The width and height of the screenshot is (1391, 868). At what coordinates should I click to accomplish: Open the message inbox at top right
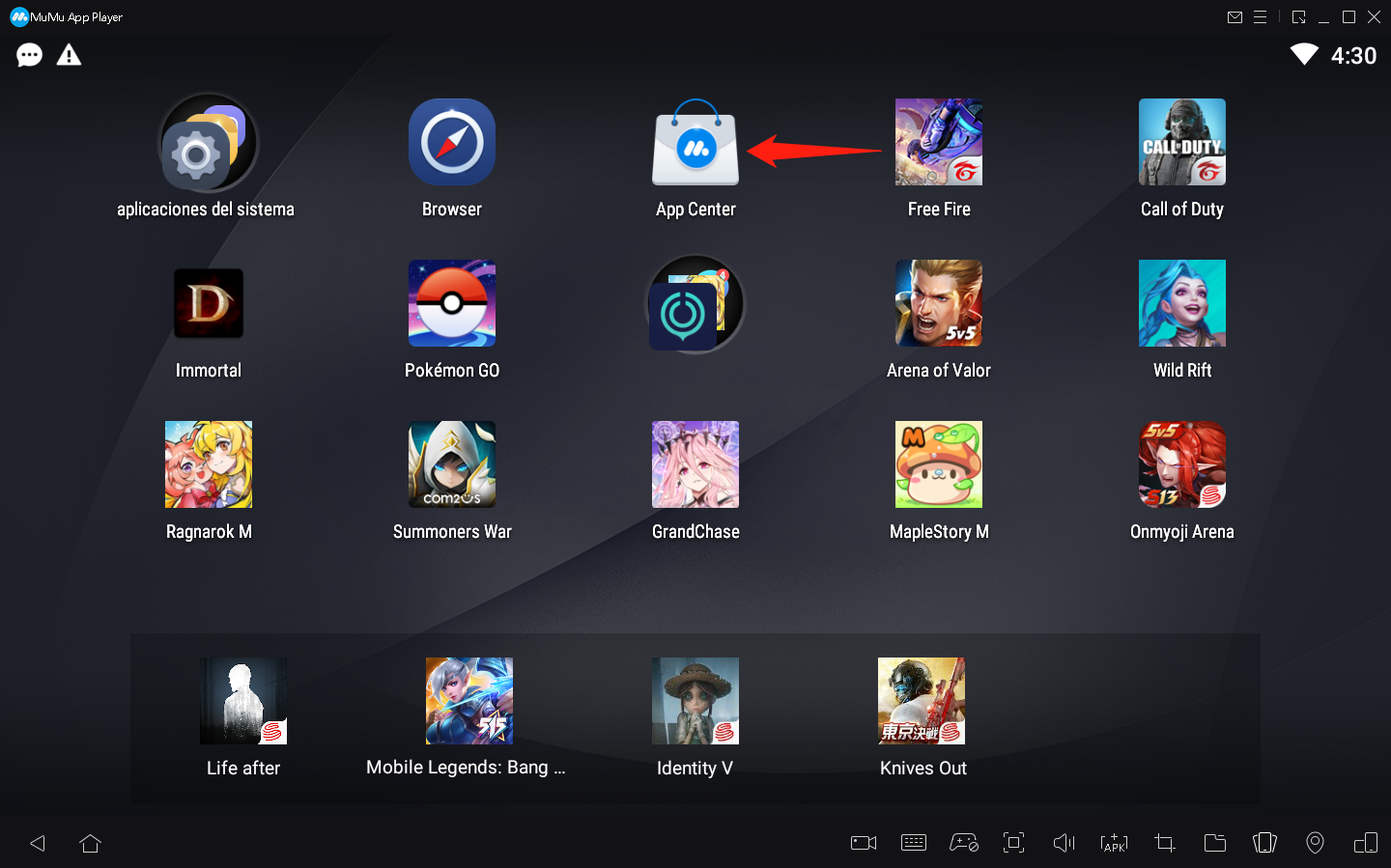point(1235,16)
